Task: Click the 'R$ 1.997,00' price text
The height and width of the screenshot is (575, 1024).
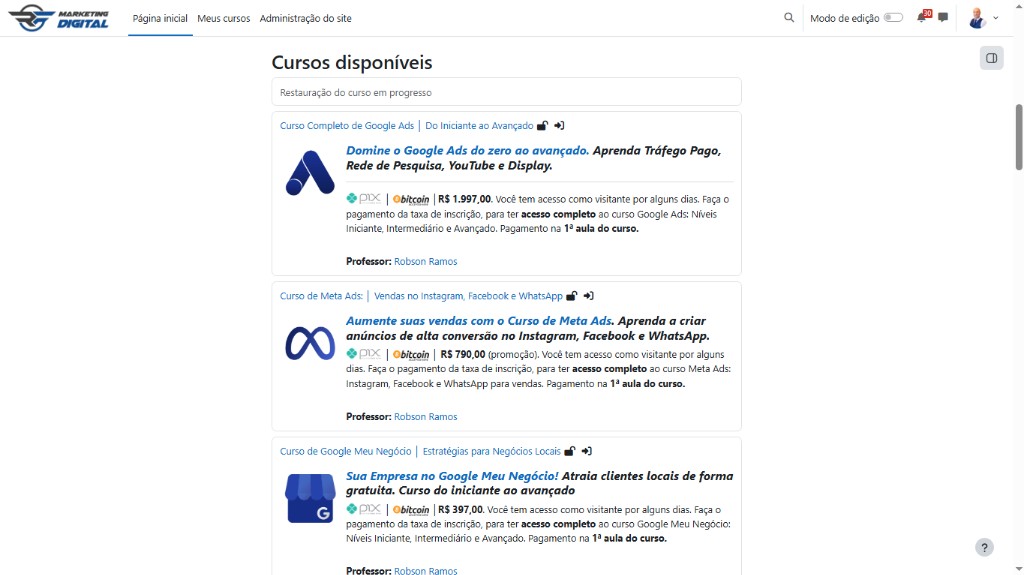Action: tap(464, 199)
